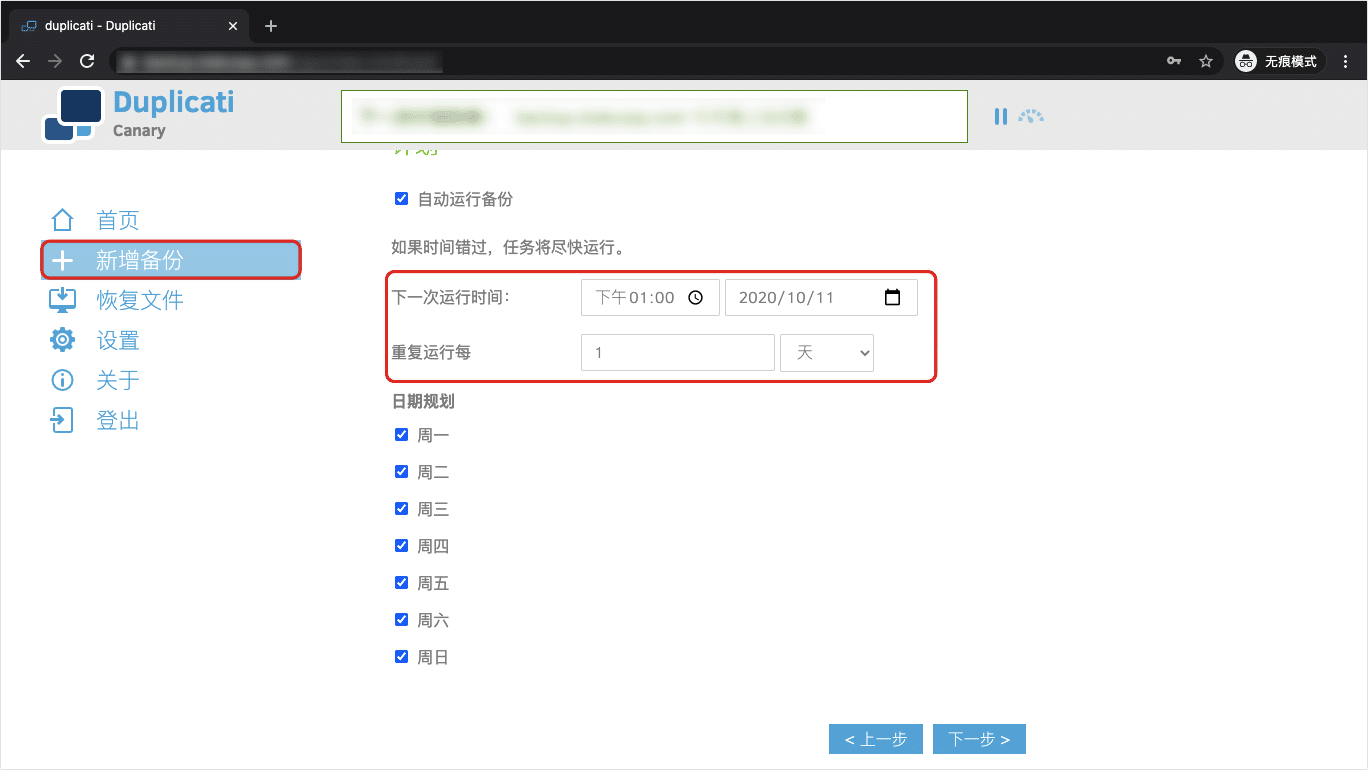Click the restore download icon beside 恢复文件
The image size is (1368, 770).
(62, 300)
